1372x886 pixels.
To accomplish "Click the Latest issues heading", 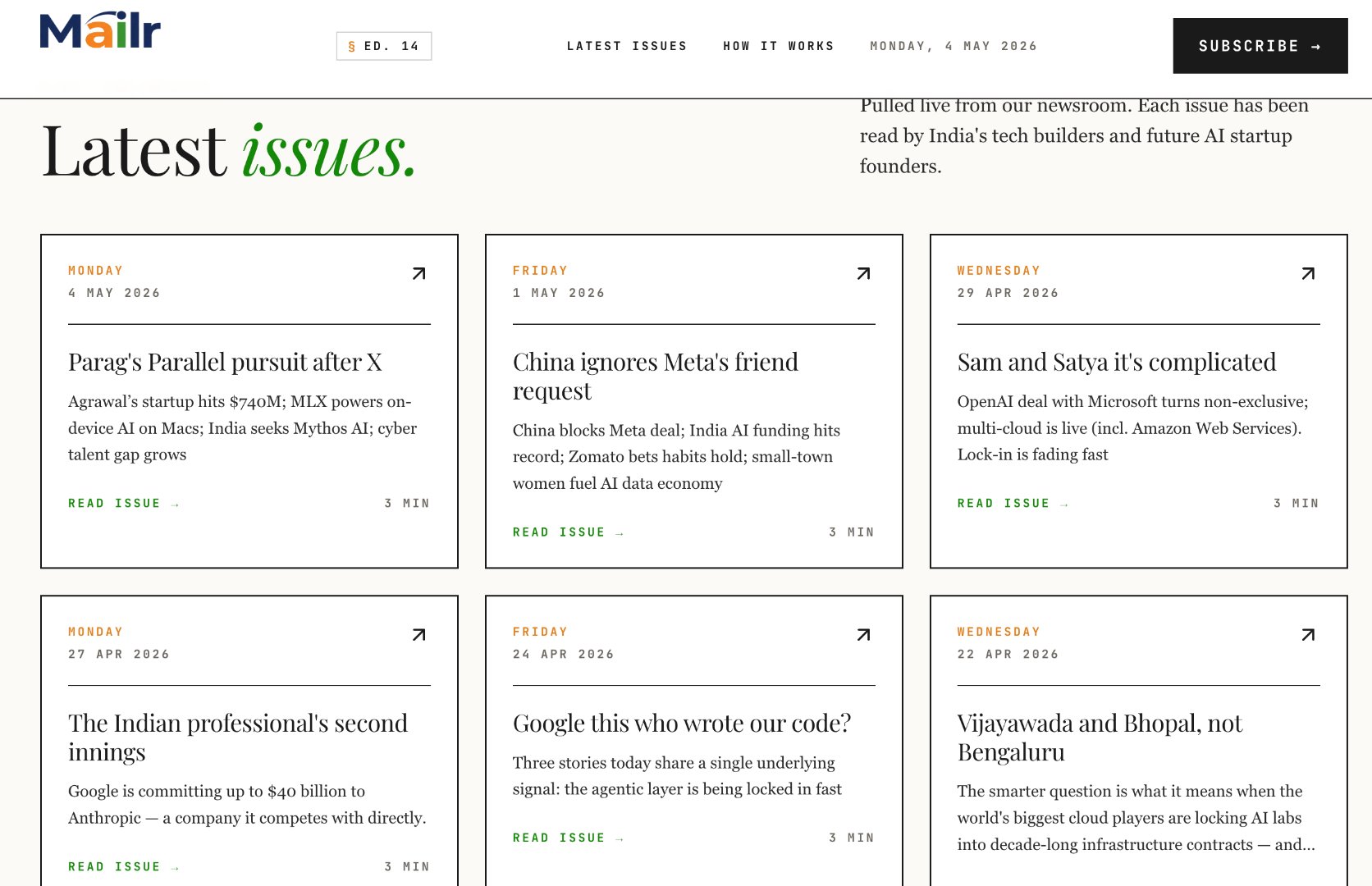I will tap(230, 151).
